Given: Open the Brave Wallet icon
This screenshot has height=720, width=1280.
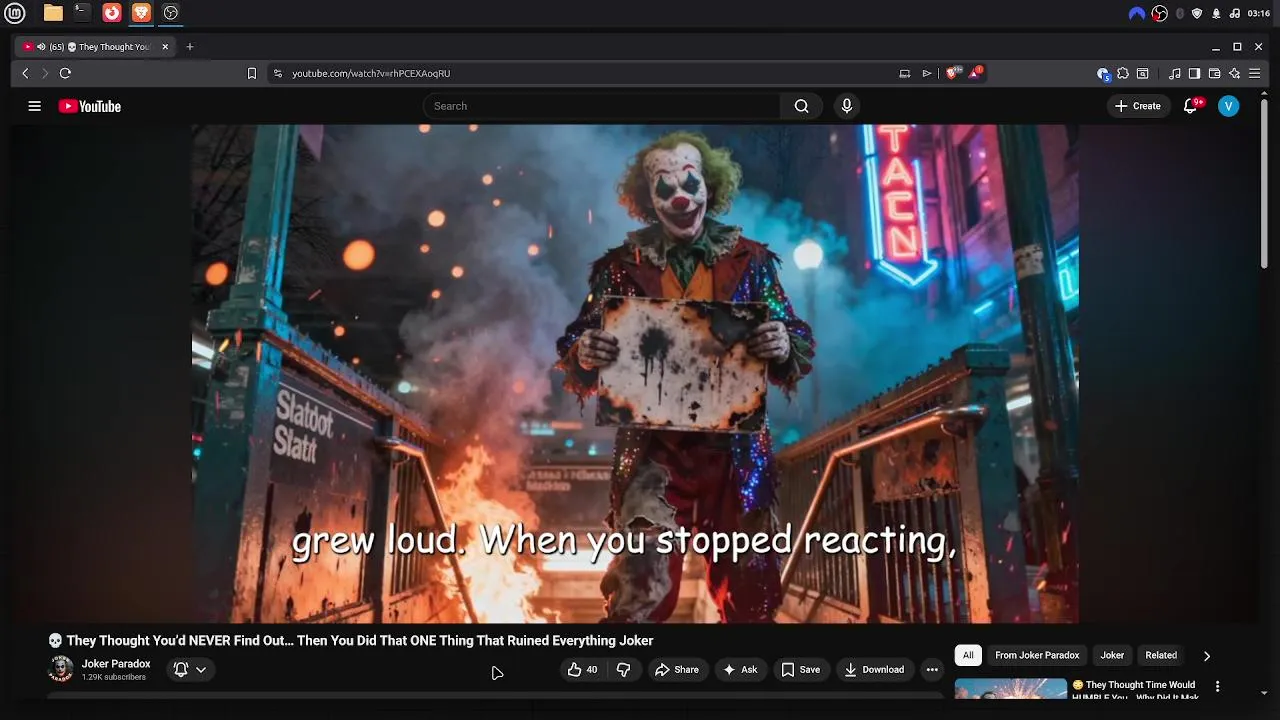Looking at the screenshot, I should coord(1214,73).
